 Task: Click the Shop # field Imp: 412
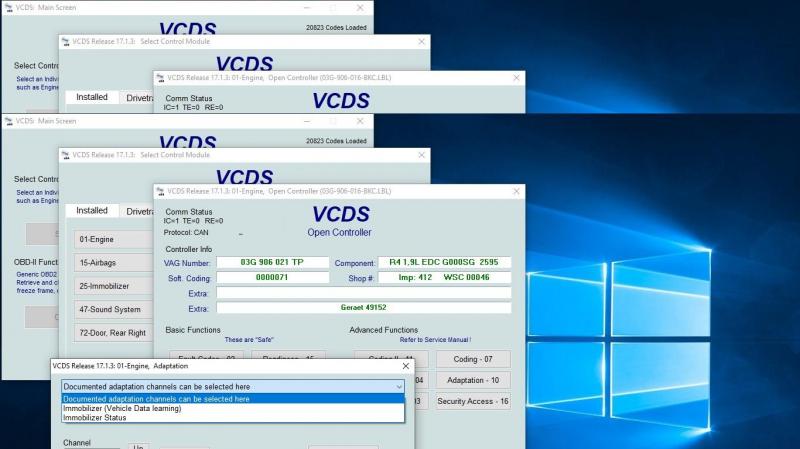point(444,278)
